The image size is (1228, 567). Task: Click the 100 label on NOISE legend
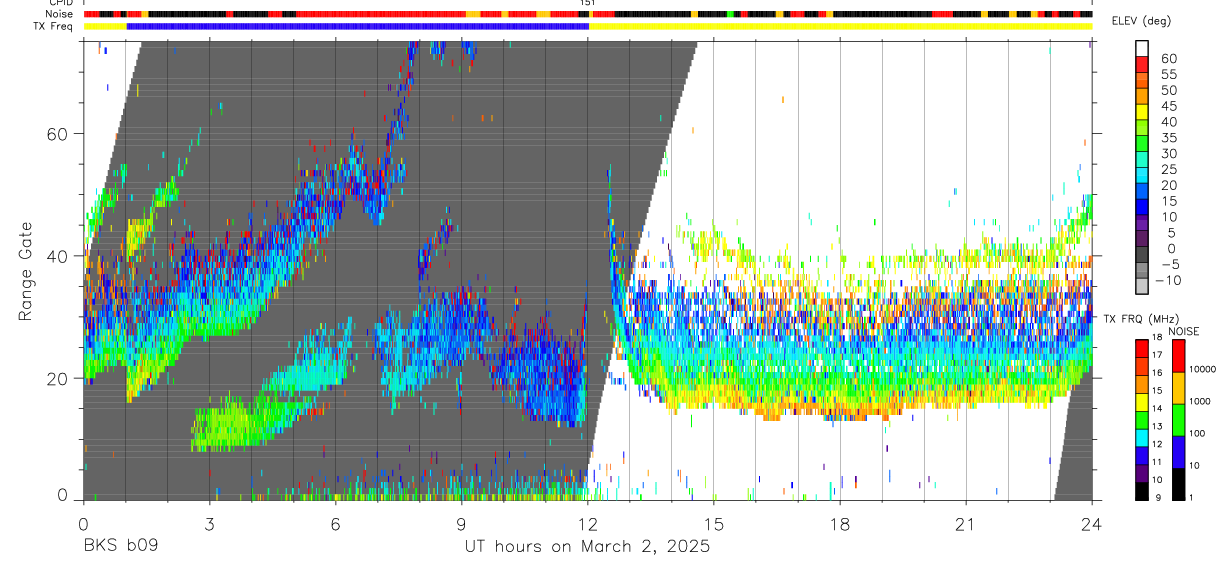(x=1197, y=433)
